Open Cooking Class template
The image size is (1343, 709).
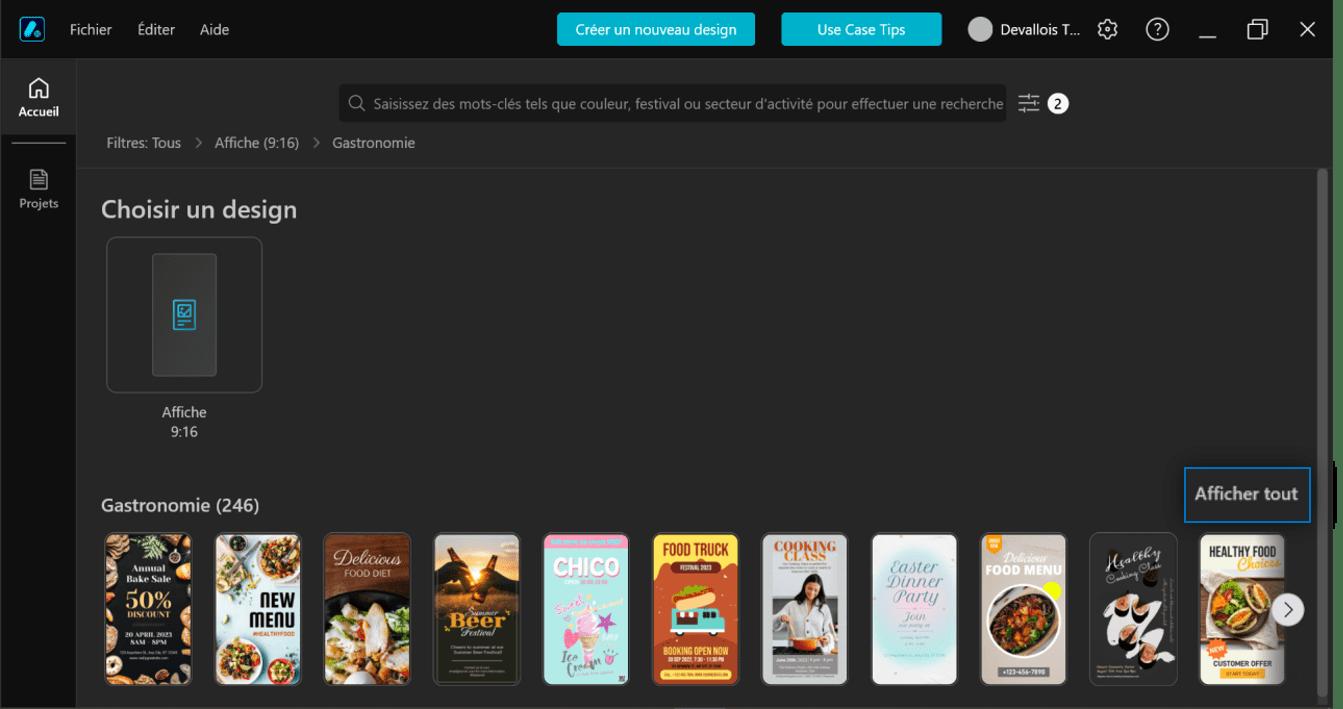point(805,609)
